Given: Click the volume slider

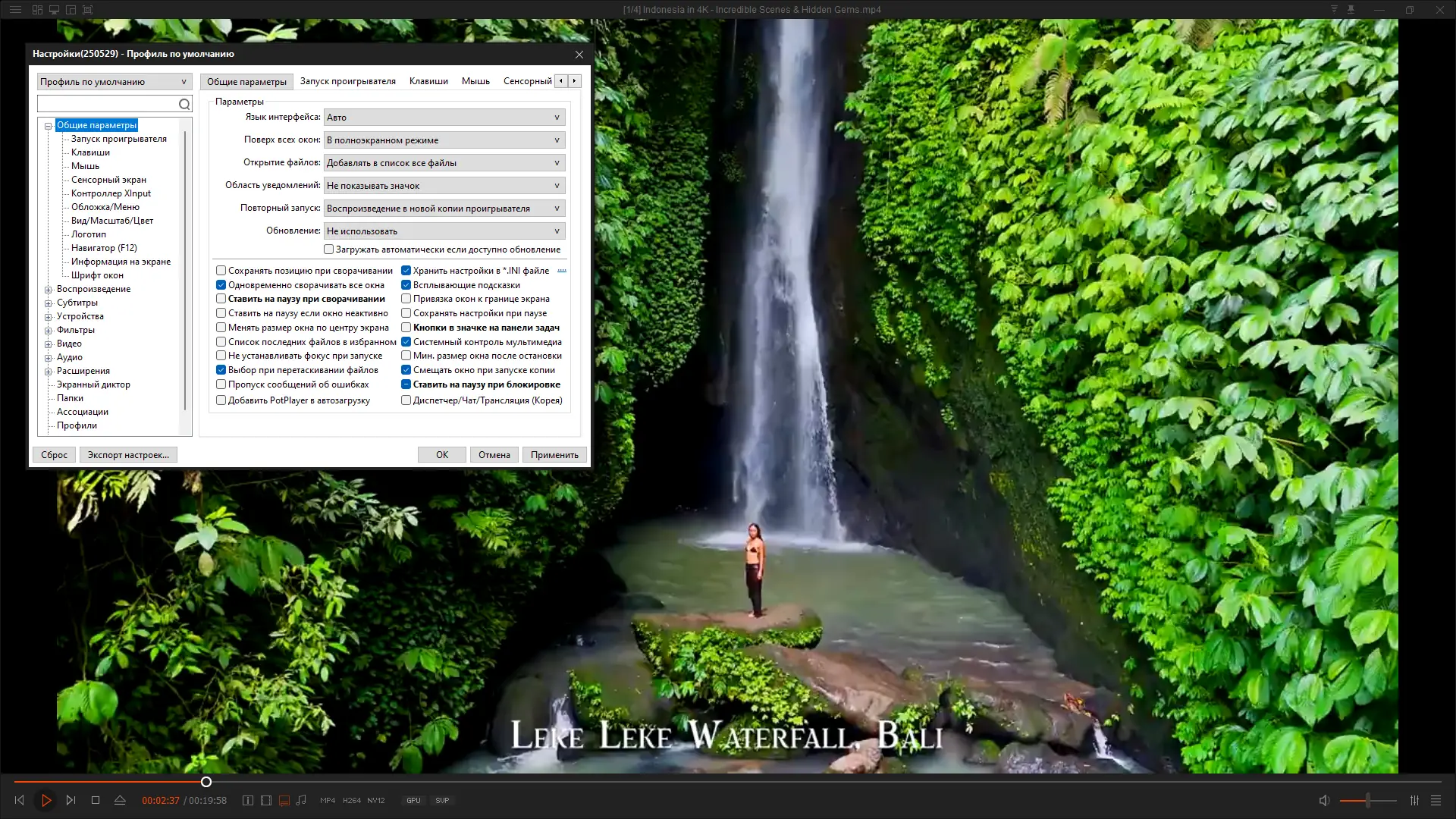Looking at the screenshot, I should point(1367,800).
